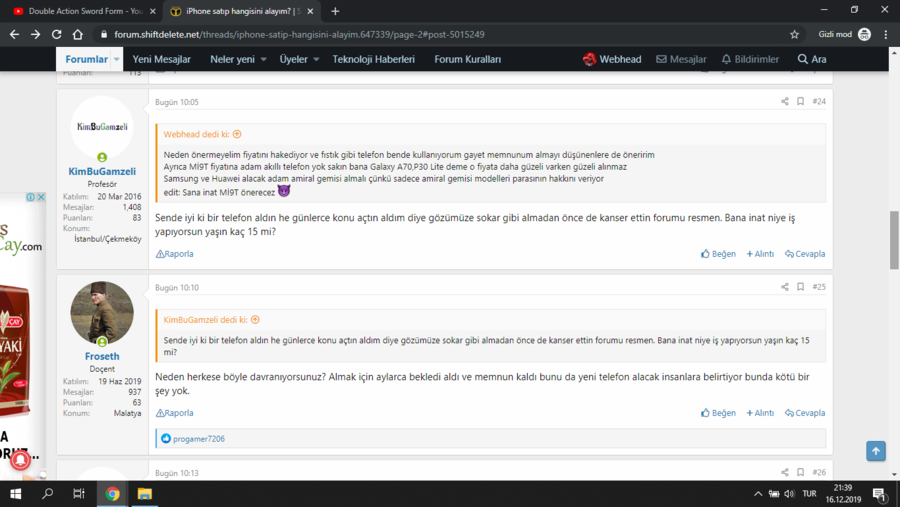Report KimBuGamzeli's post with Raporla
The image size is (900, 507).
point(174,254)
